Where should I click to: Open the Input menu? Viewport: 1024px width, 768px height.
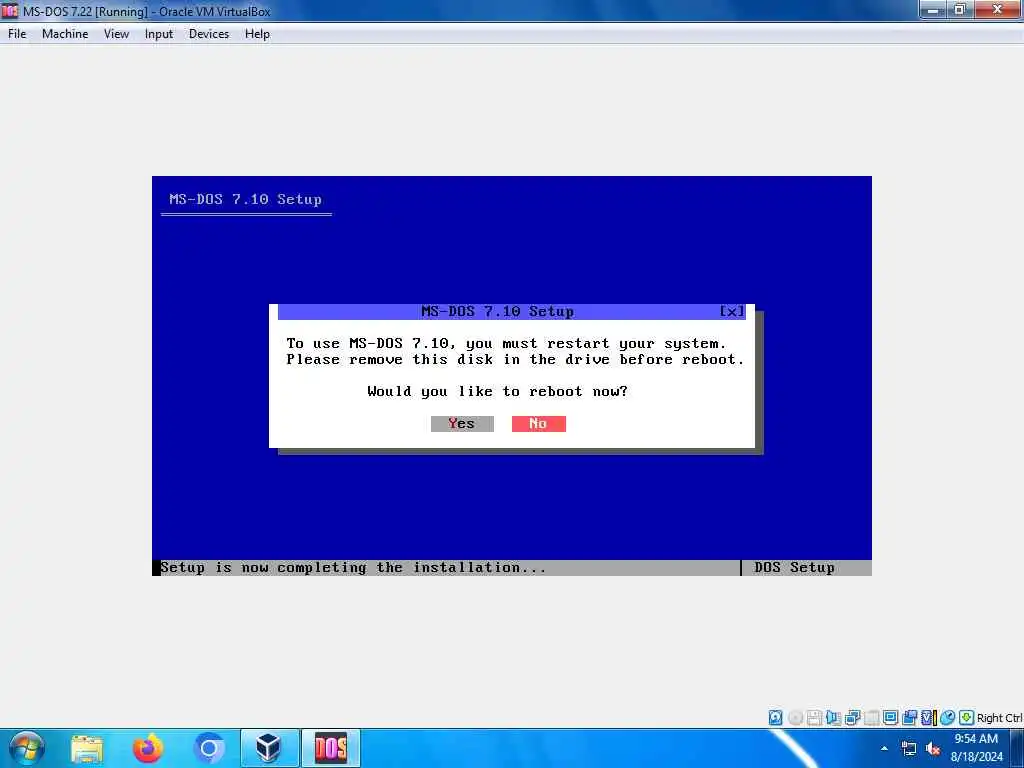159,34
